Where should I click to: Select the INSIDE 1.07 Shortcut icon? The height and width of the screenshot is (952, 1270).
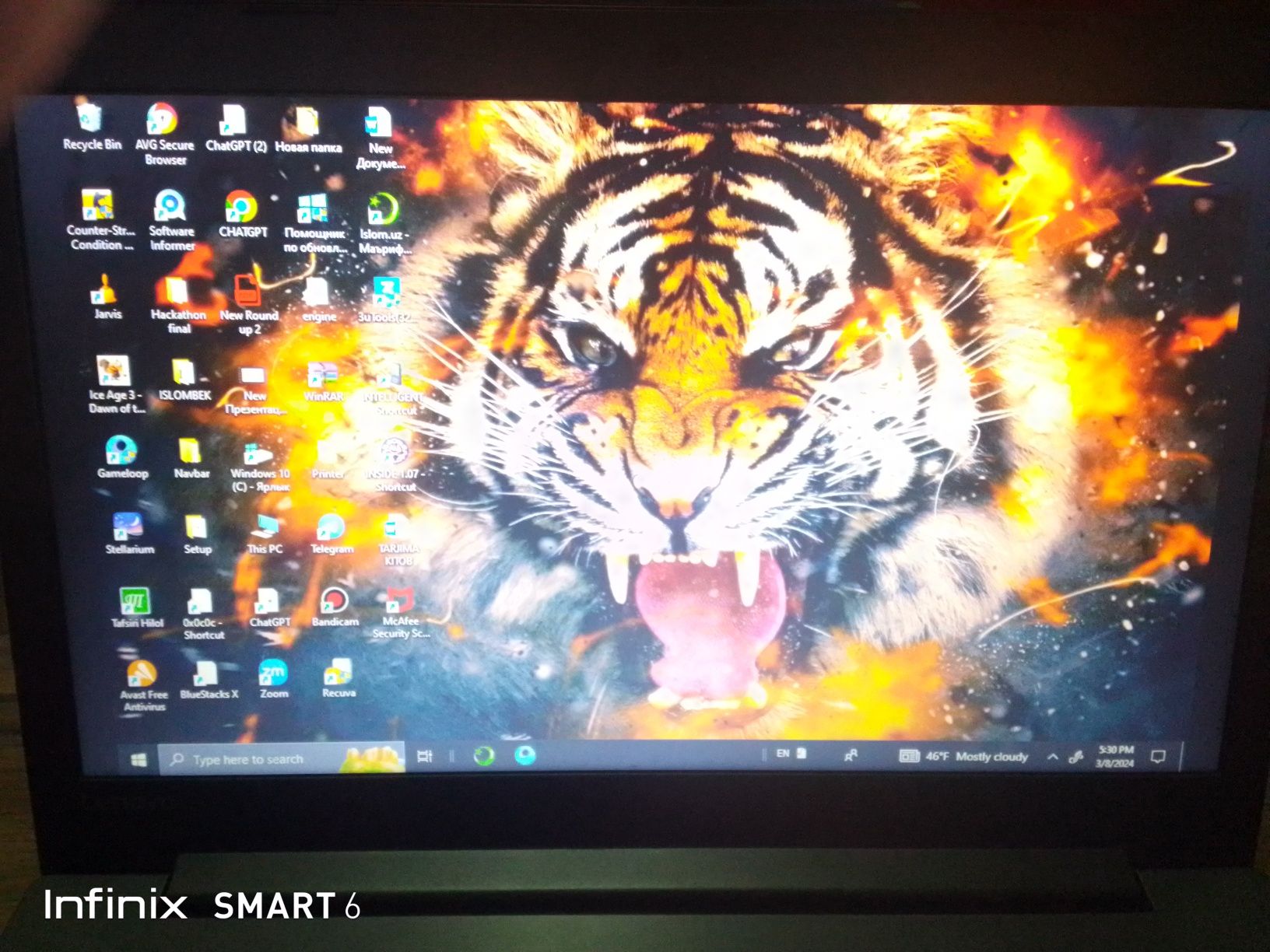(x=395, y=464)
